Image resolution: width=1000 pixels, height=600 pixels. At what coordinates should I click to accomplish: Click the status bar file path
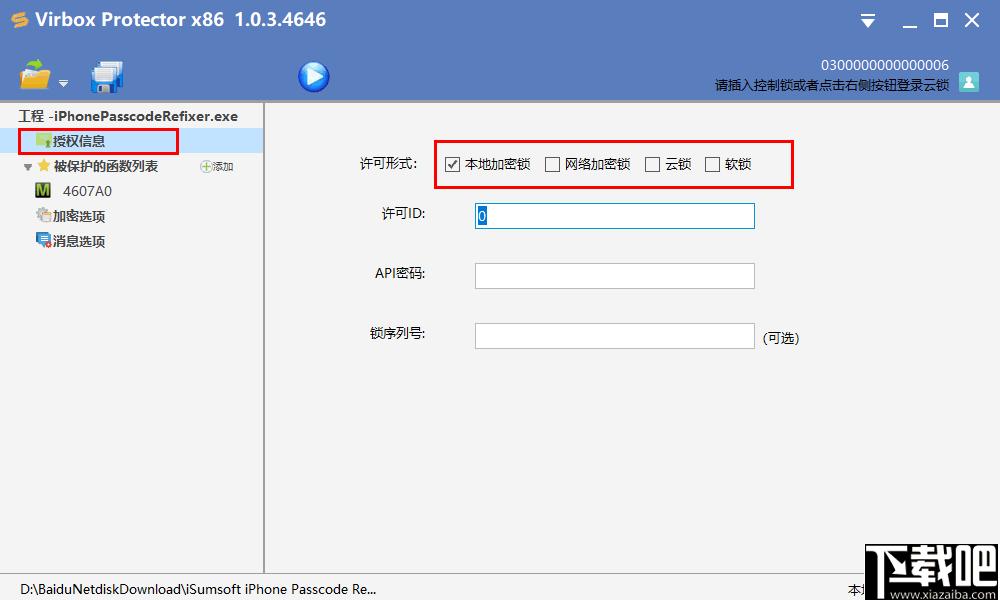198,589
